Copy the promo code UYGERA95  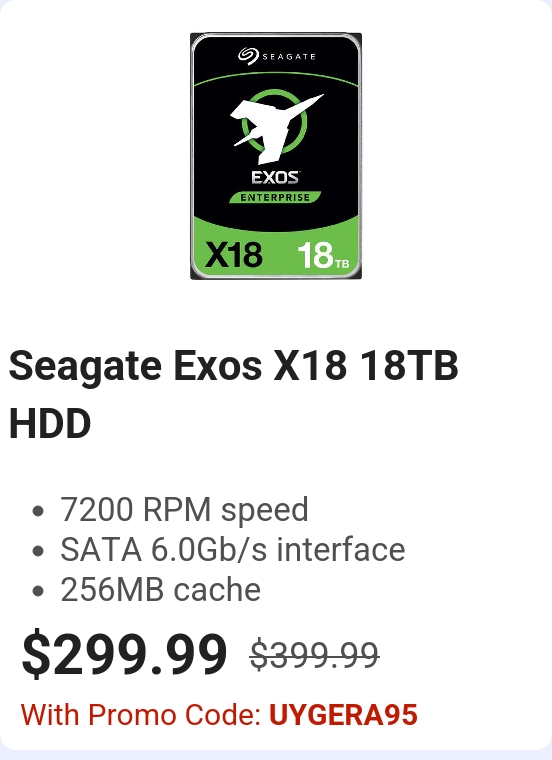tap(343, 715)
